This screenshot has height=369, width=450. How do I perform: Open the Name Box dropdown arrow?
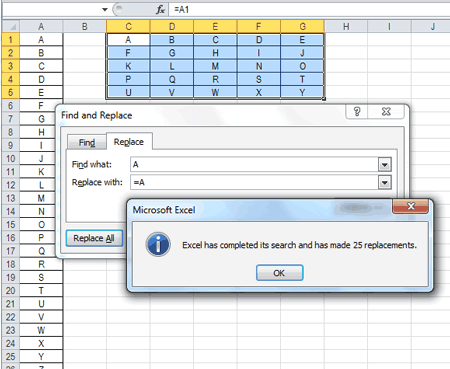[105, 10]
